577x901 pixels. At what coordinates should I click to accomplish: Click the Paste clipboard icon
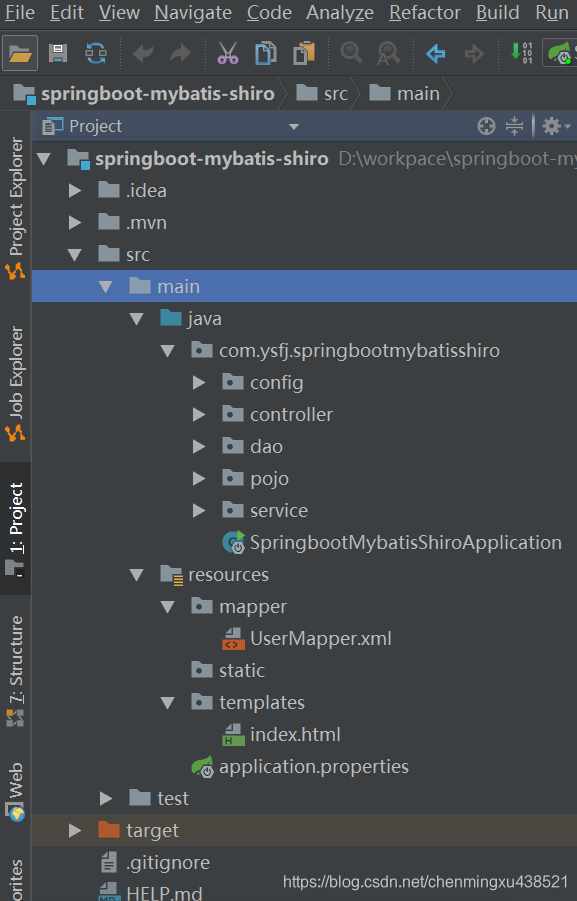click(x=303, y=53)
